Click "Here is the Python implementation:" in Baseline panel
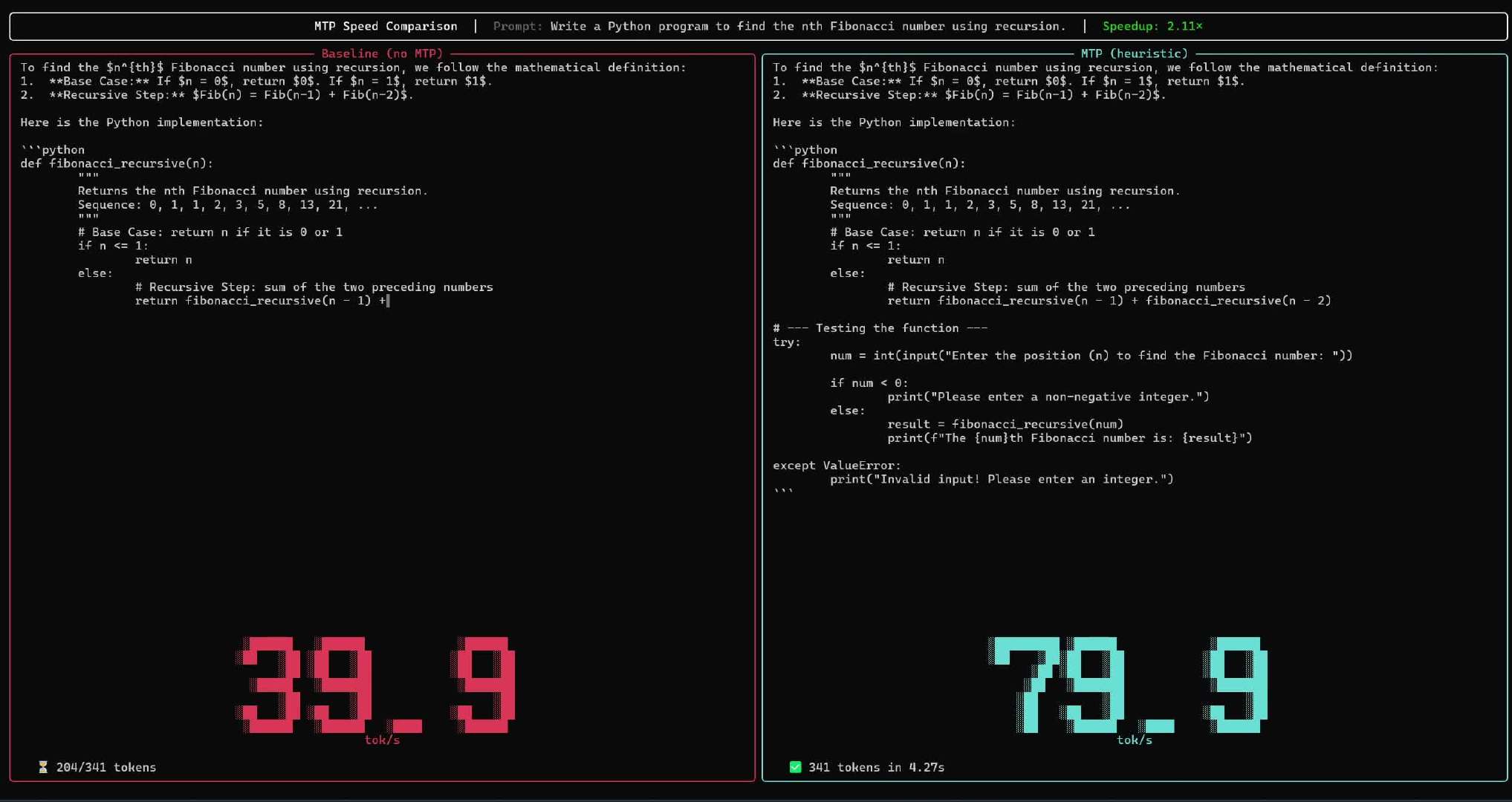Image resolution: width=1512 pixels, height=802 pixels. click(x=142, y=123)
